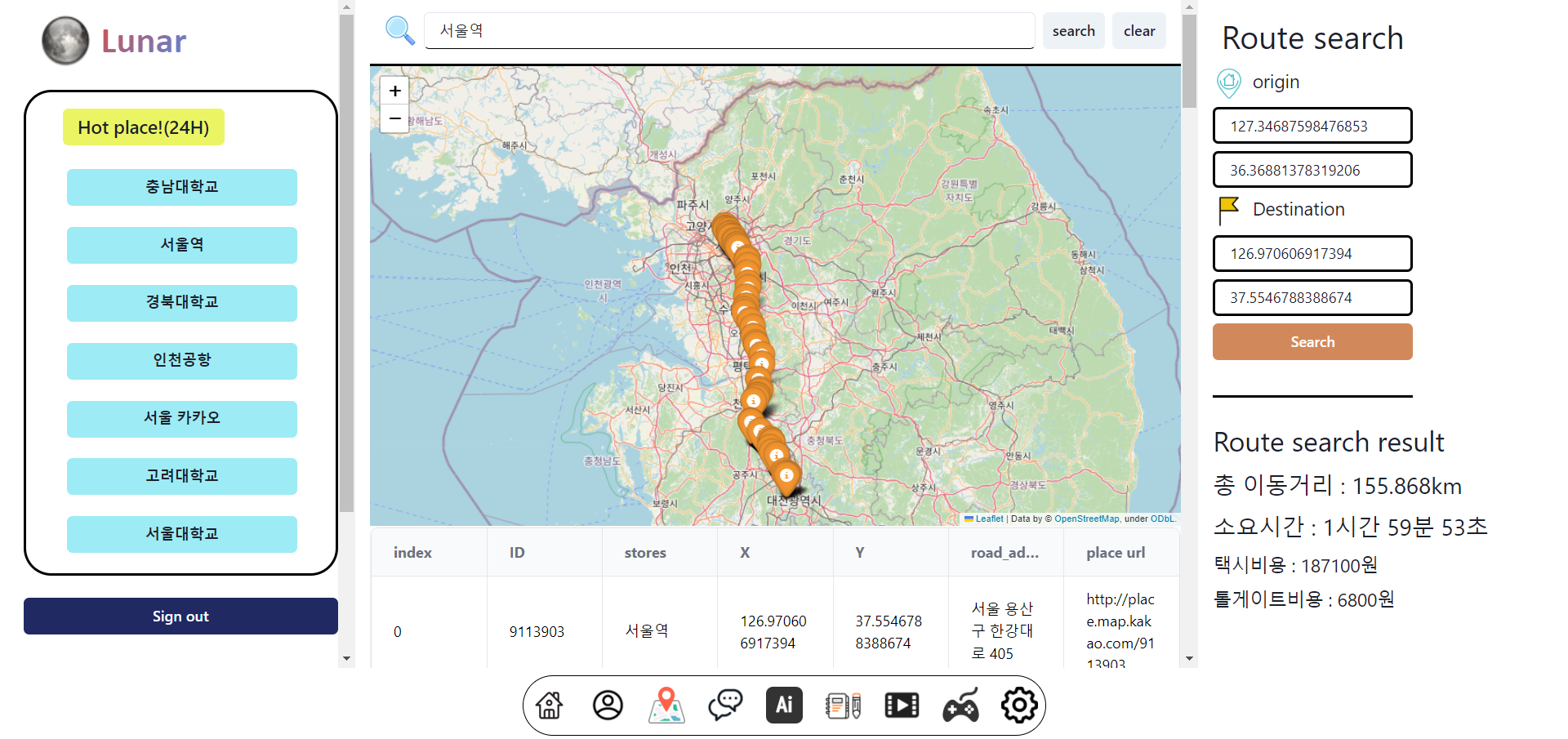Viewport: 1568px width, 739px height.
Task: Click the X column header
Action: tap(775, 553)
